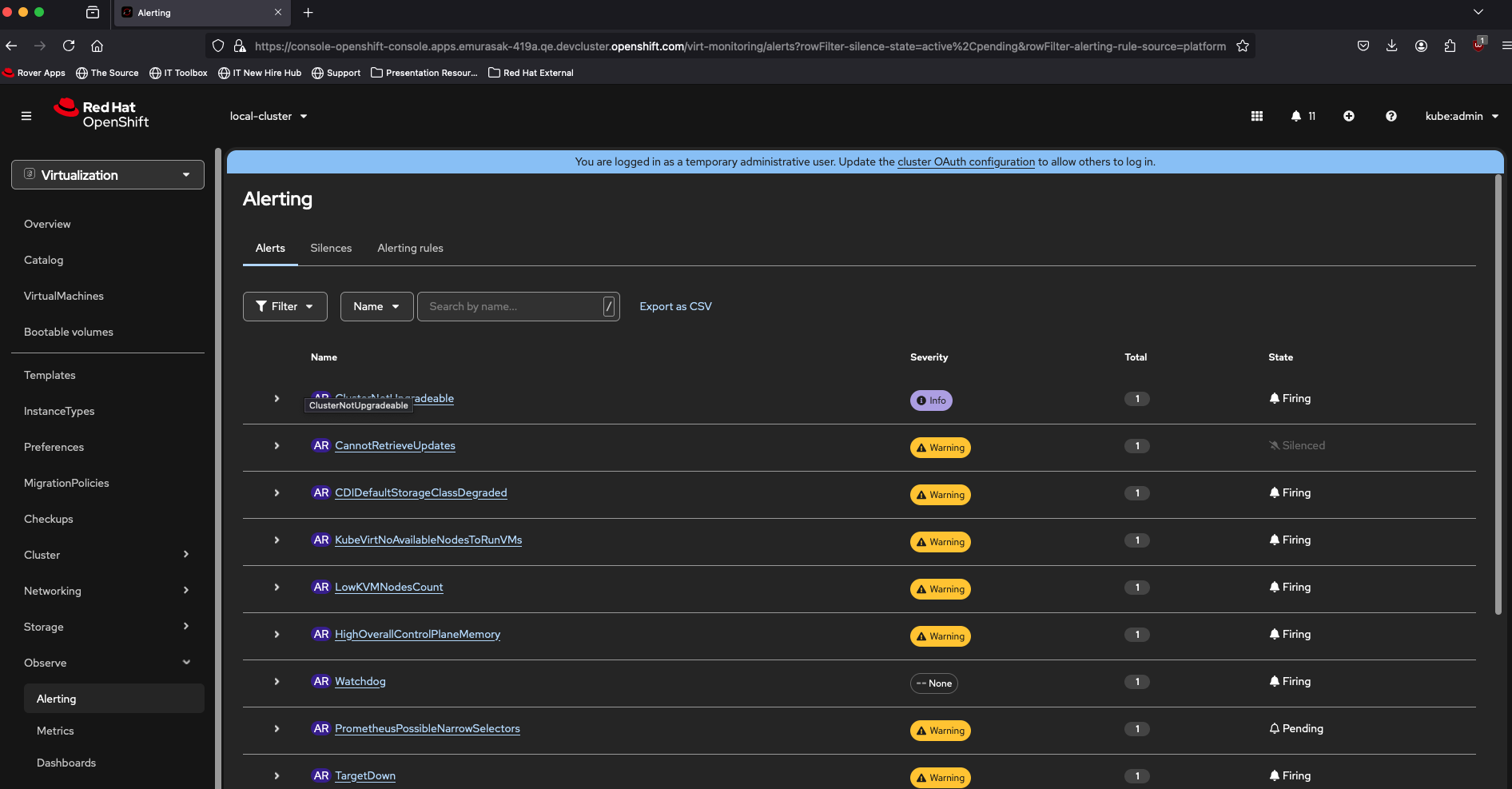Open the browser application menu
This screenshot has height=789, width=1512.
pos(1506,46)
